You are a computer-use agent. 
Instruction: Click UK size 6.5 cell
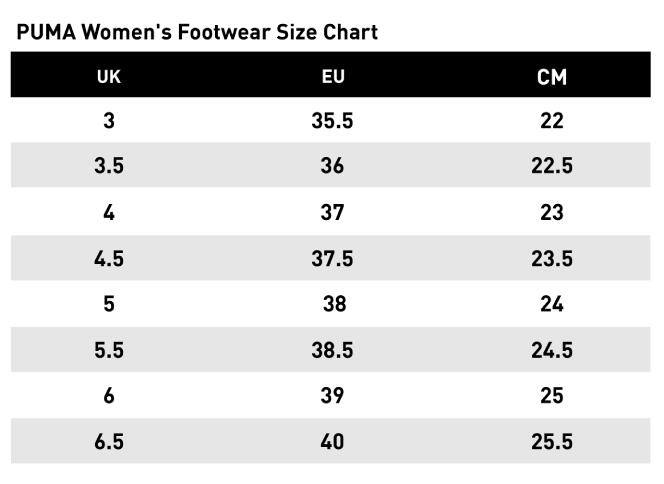point(109,441)
